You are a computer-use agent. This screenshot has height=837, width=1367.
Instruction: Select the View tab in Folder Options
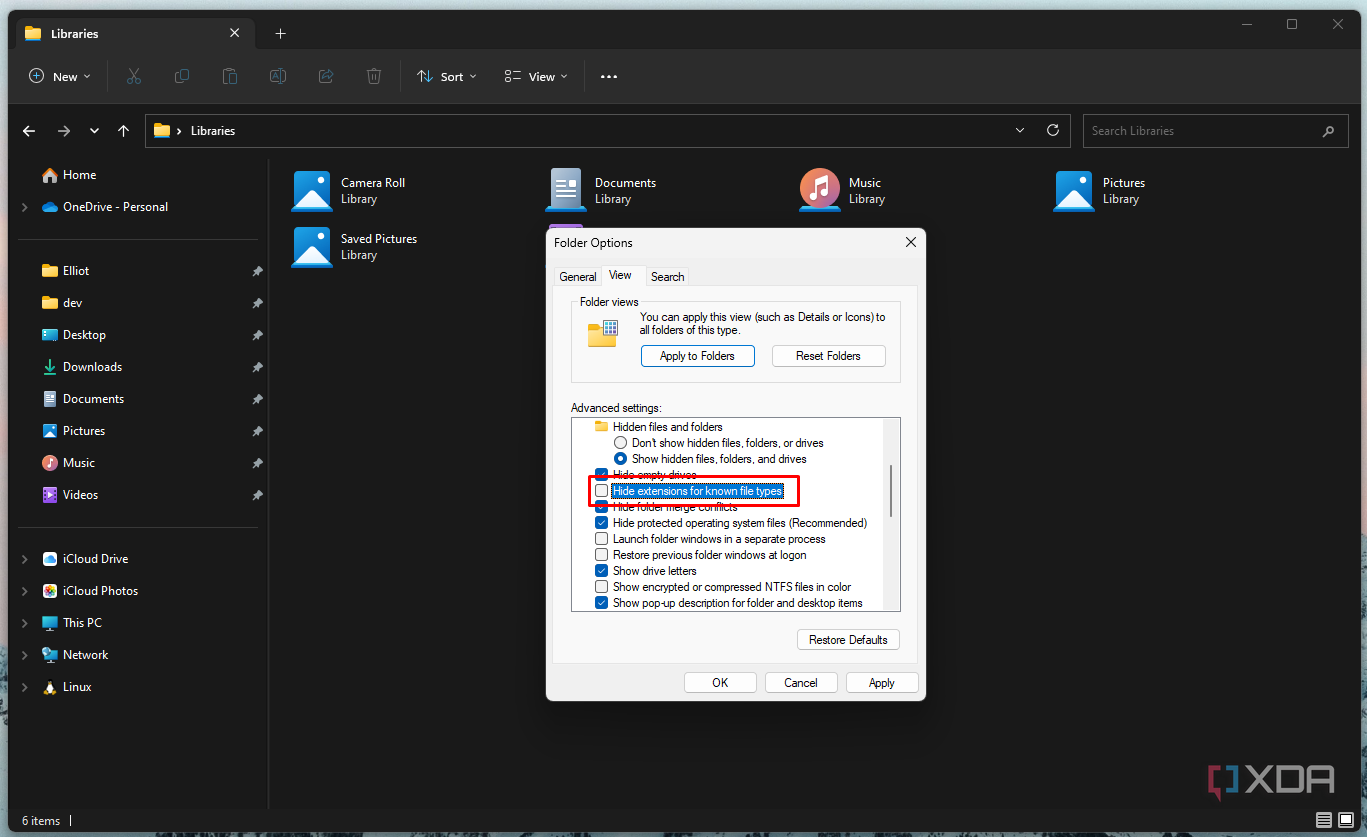(621, 275)
